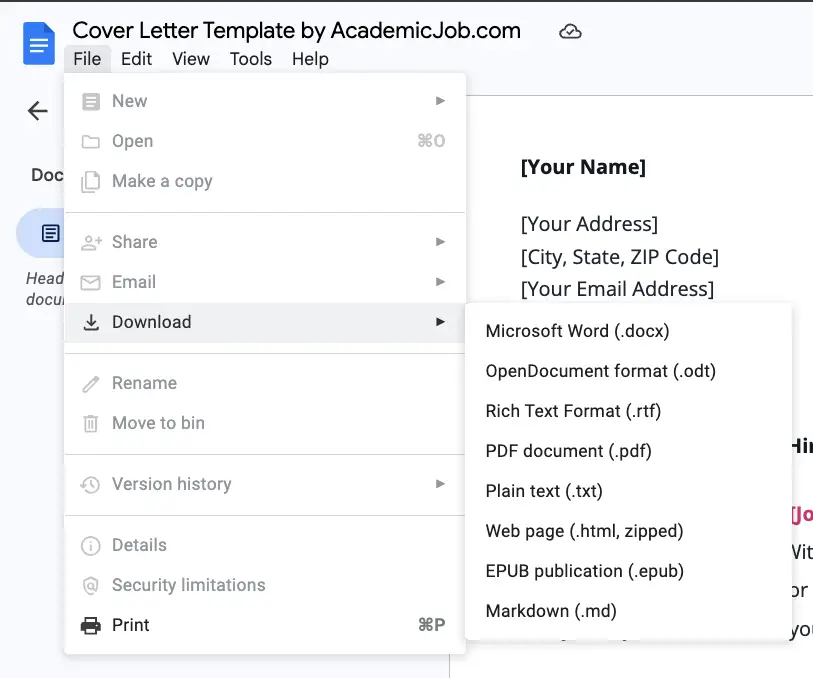Click the printer icon next to Print
Viewport: 813px width, 678px height.
pyautogui.click(x=89, y=625)
